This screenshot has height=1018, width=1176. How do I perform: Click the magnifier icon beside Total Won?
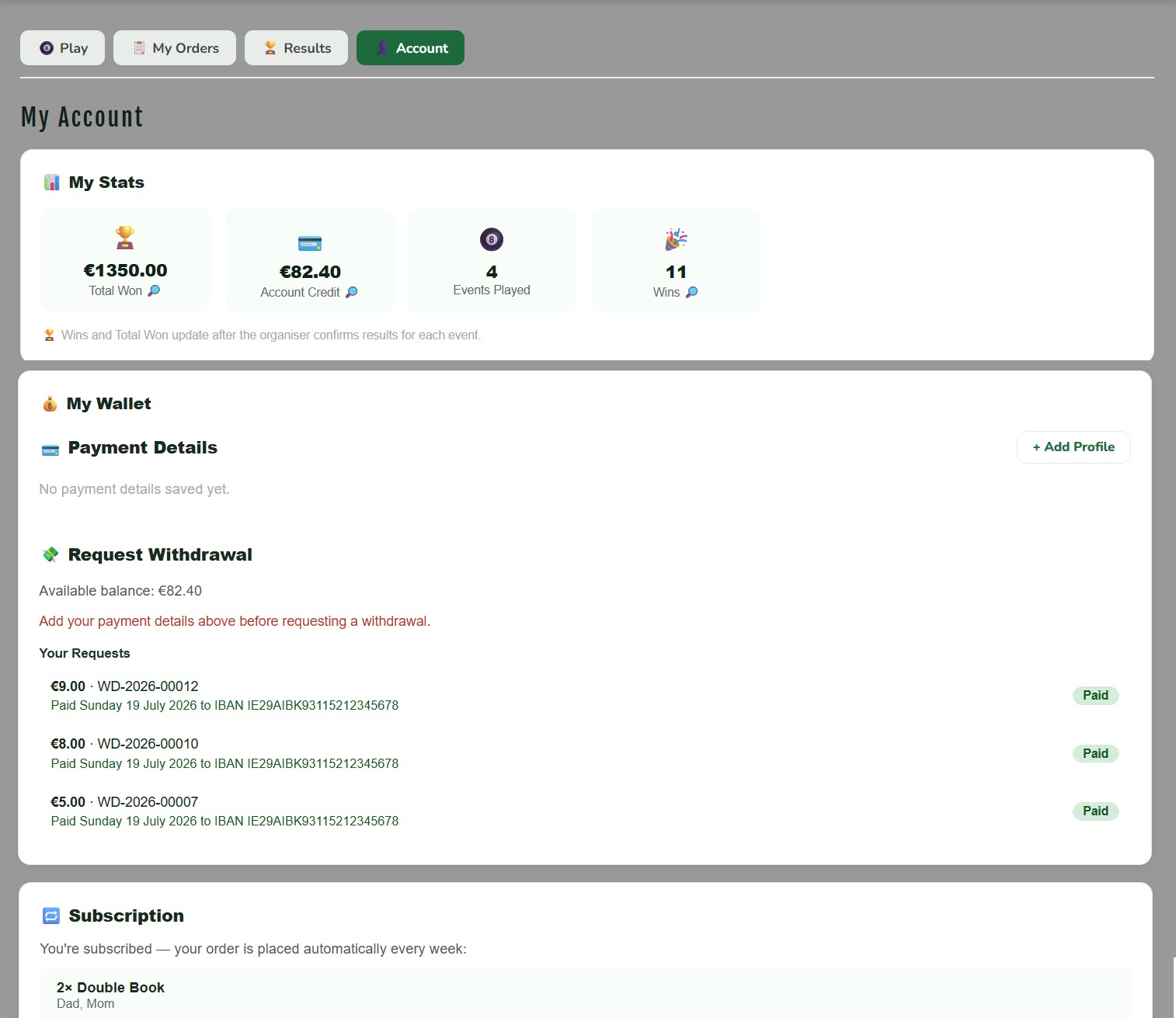[x=154, y=290]
